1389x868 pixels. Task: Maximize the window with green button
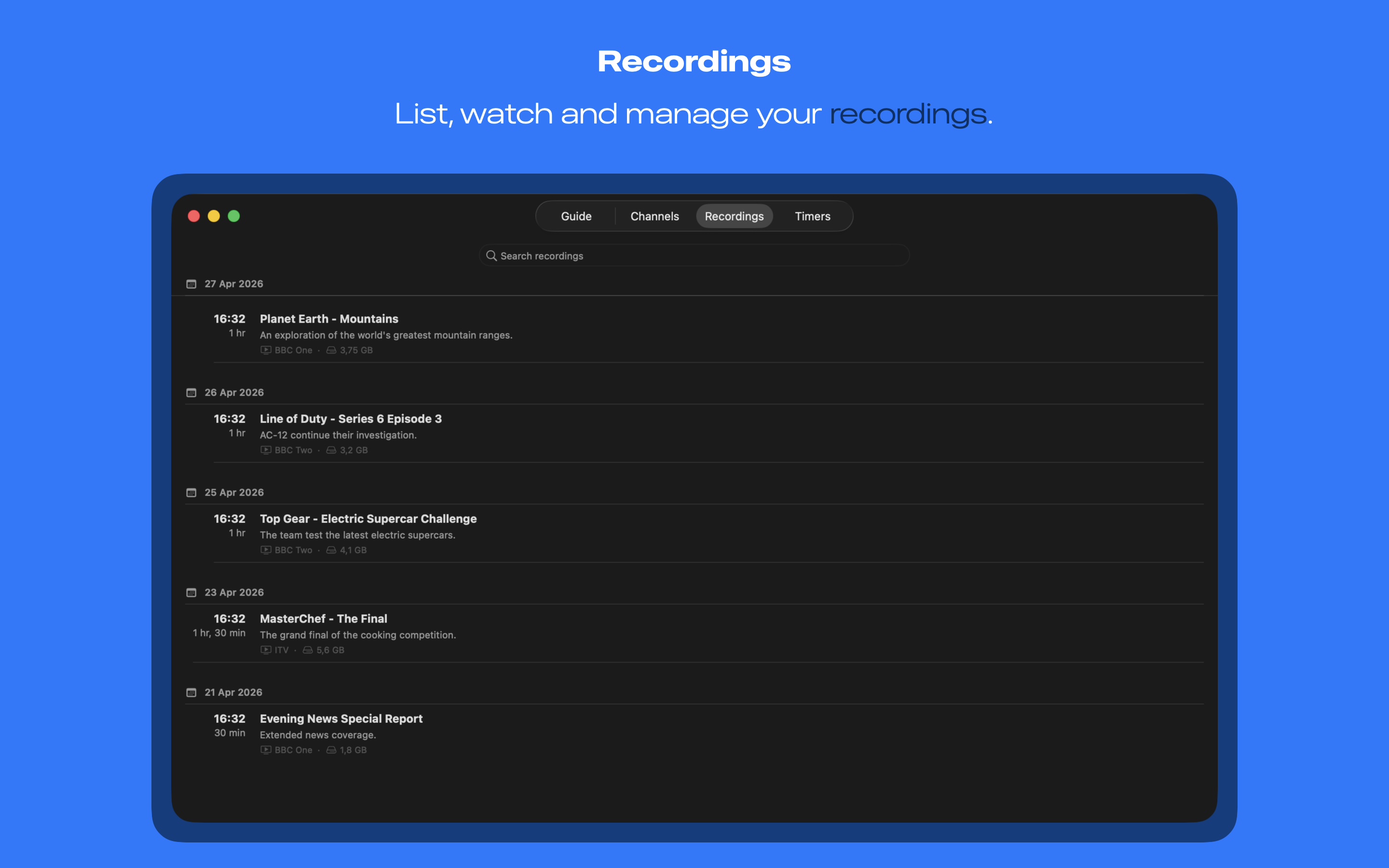pos(233,216)
